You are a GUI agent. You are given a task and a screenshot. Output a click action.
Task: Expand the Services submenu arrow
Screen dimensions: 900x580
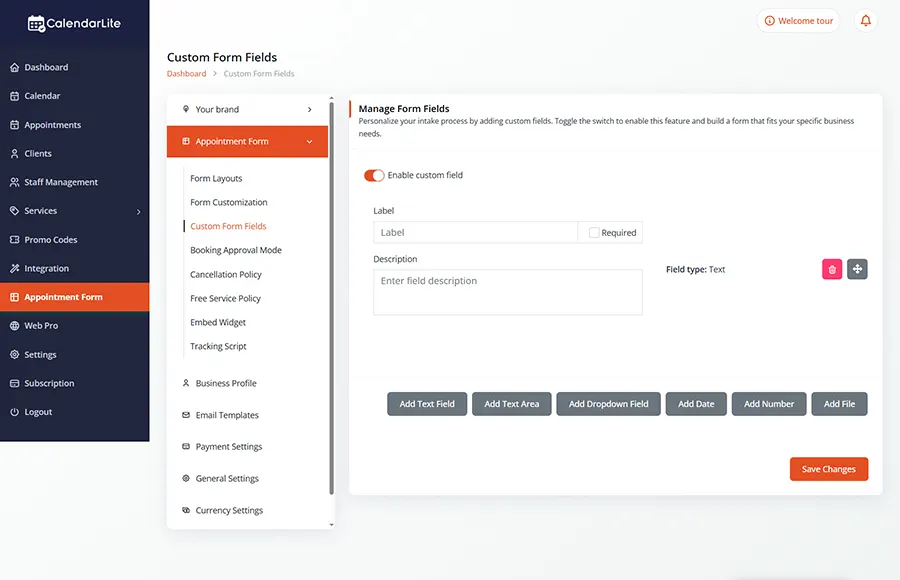(x=138, y=211)
